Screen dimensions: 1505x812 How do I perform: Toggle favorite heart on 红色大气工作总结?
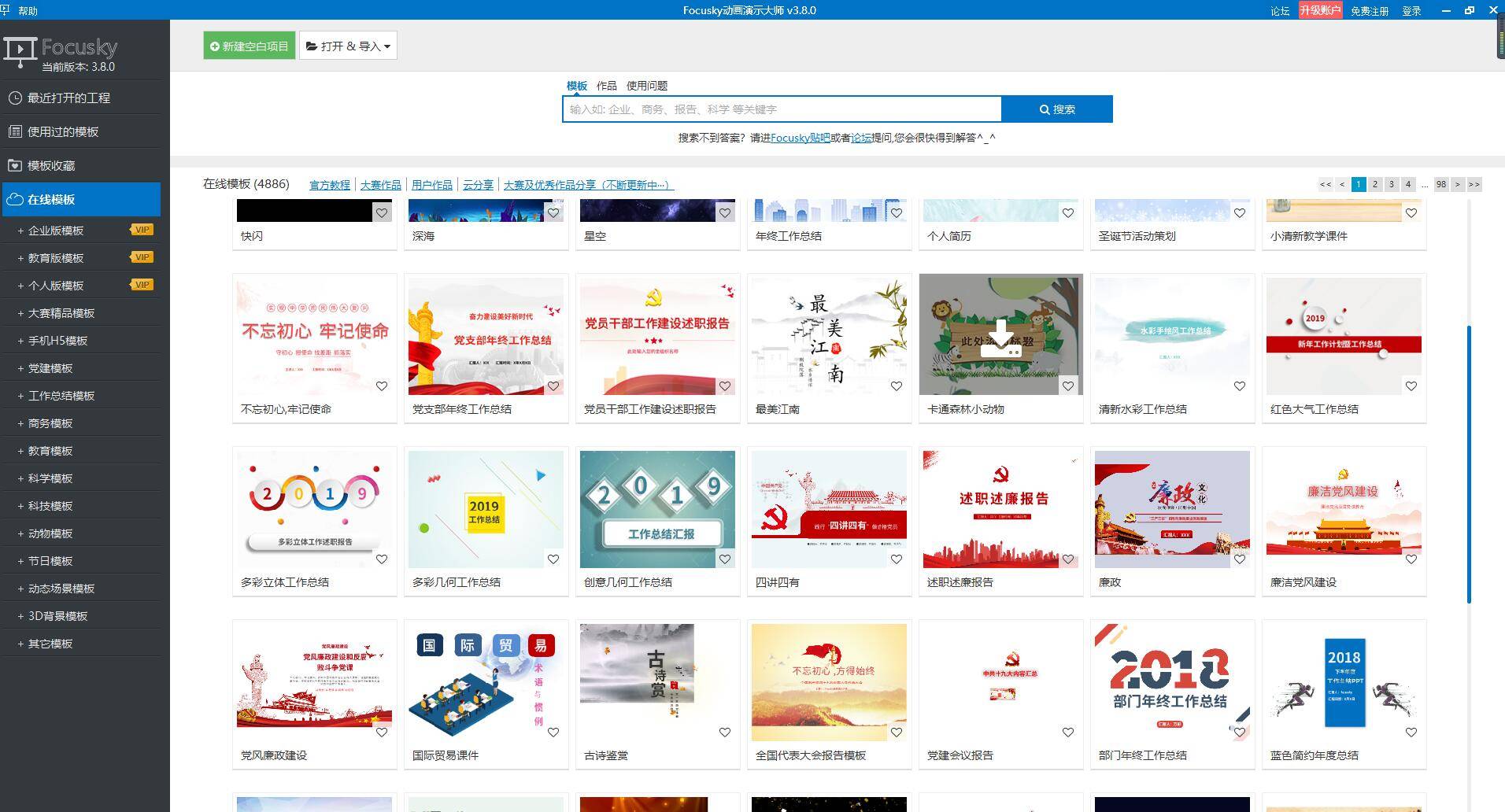click(1411, 386)
